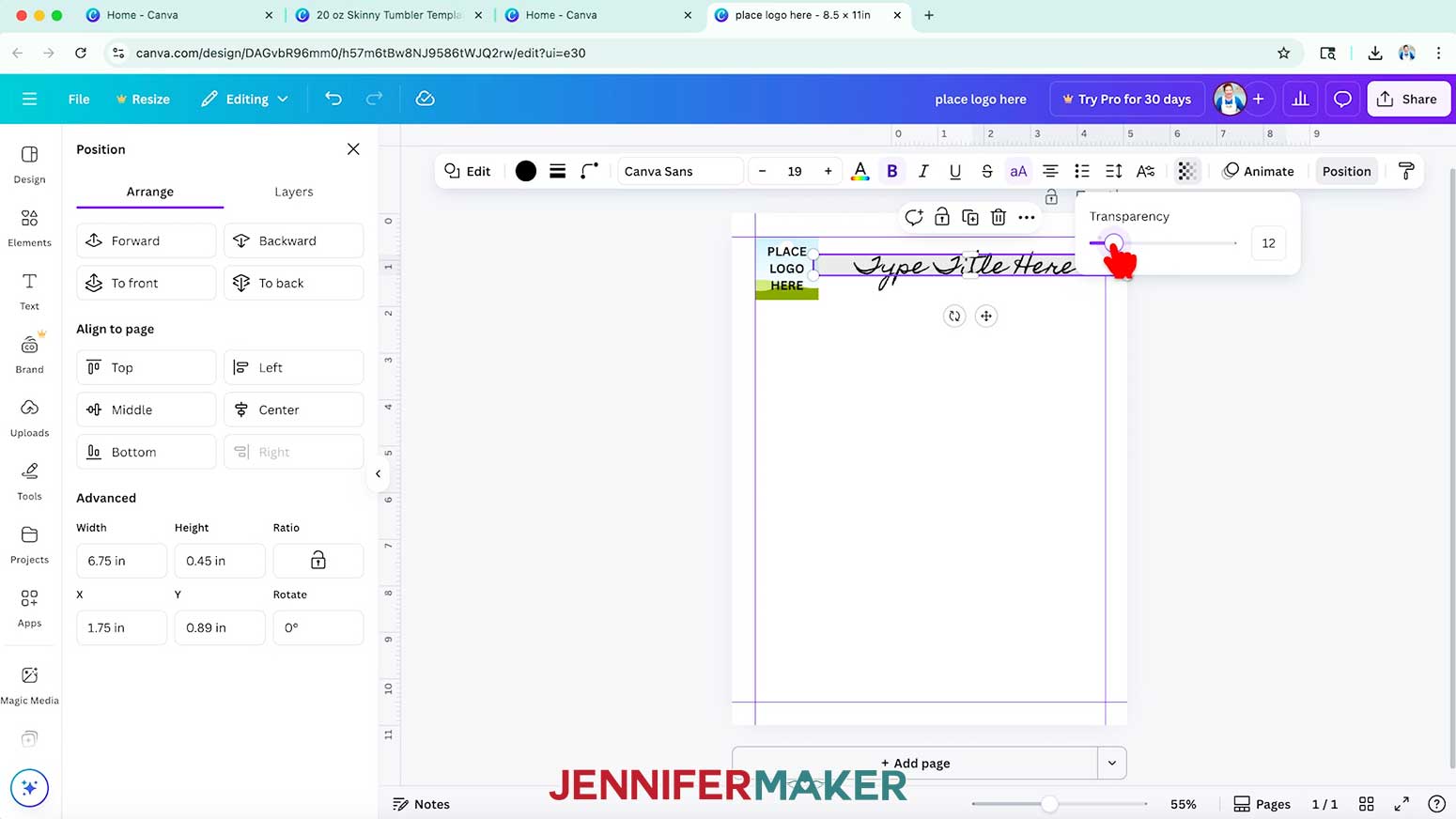Open the more options ellipsis on element

1027,217
